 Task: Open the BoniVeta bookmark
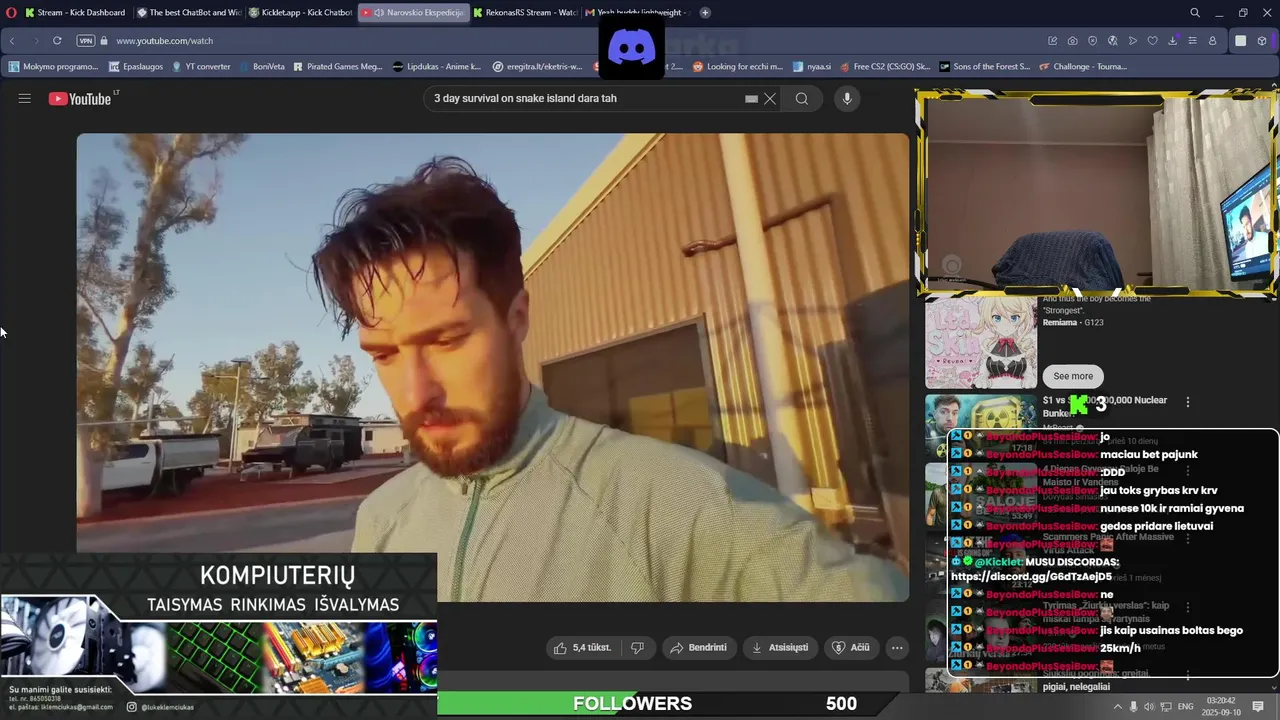click(262, 67)
